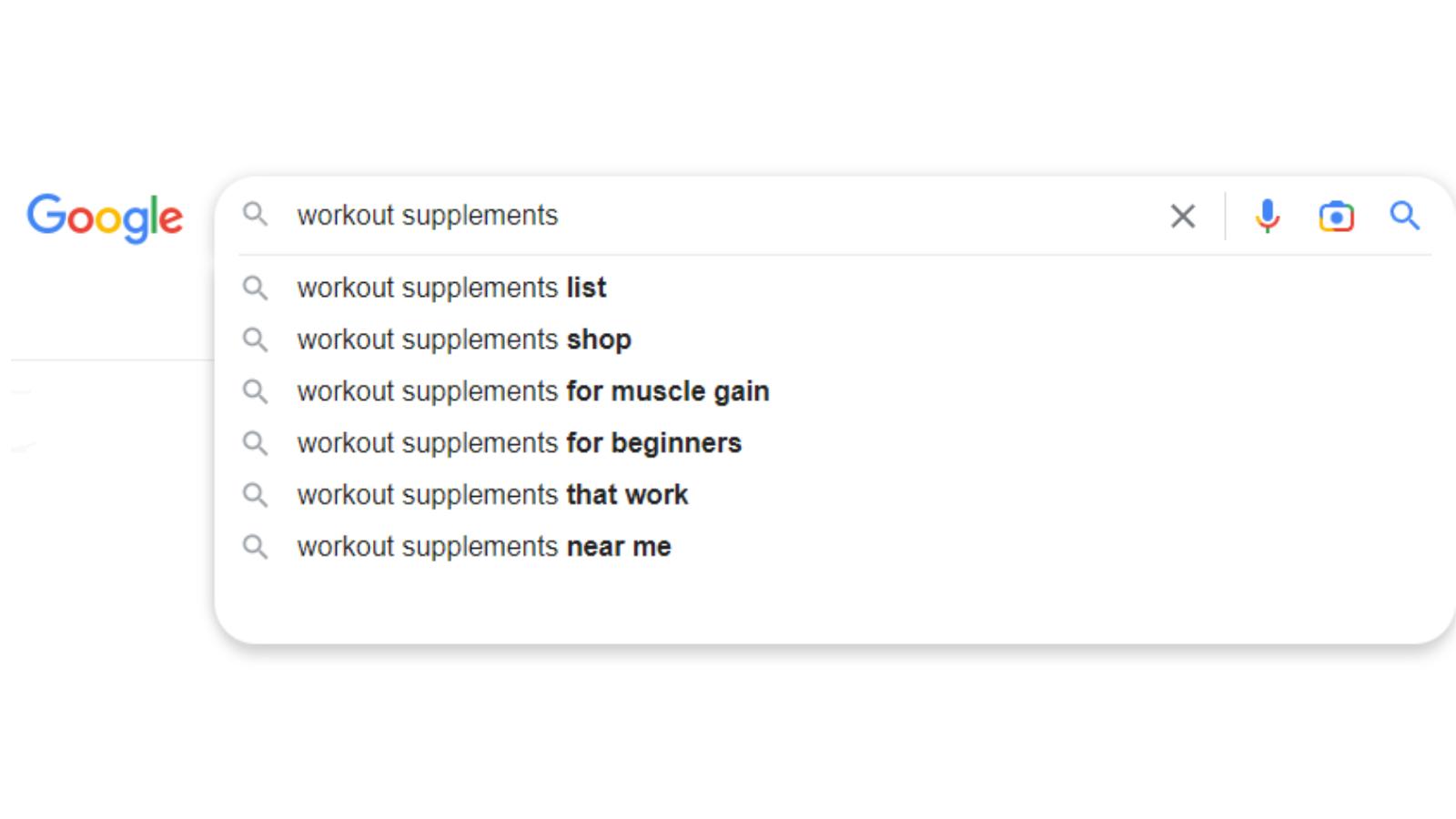Select suggestion 'workout supplements list'
Screen dimensions: 1456x819
[x=450, y=288]
